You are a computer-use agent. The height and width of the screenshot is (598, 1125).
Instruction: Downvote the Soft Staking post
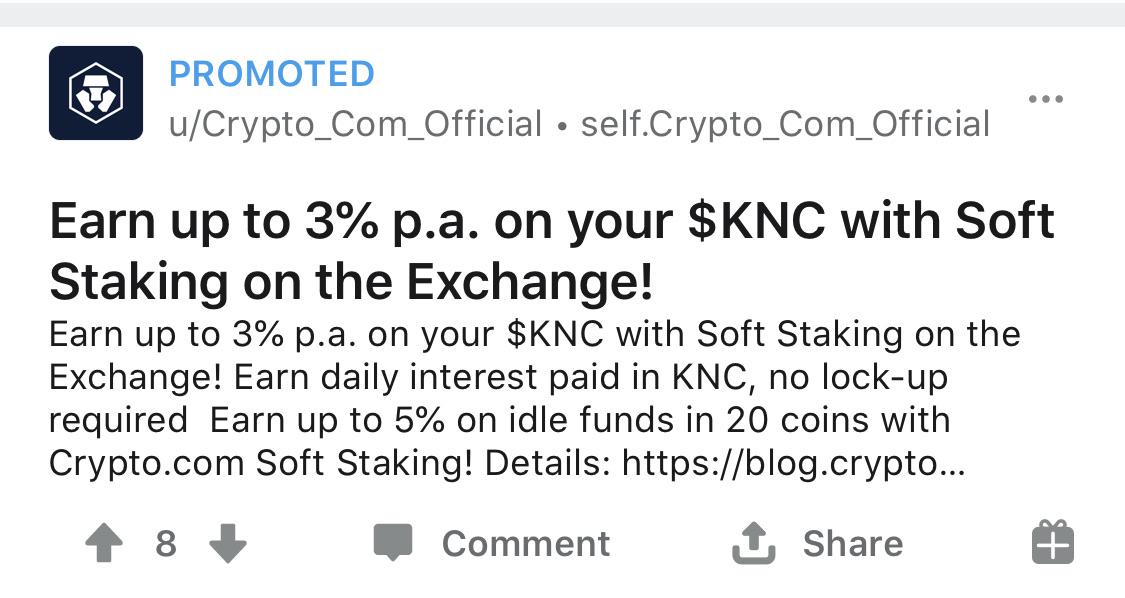tap(228, 544)
